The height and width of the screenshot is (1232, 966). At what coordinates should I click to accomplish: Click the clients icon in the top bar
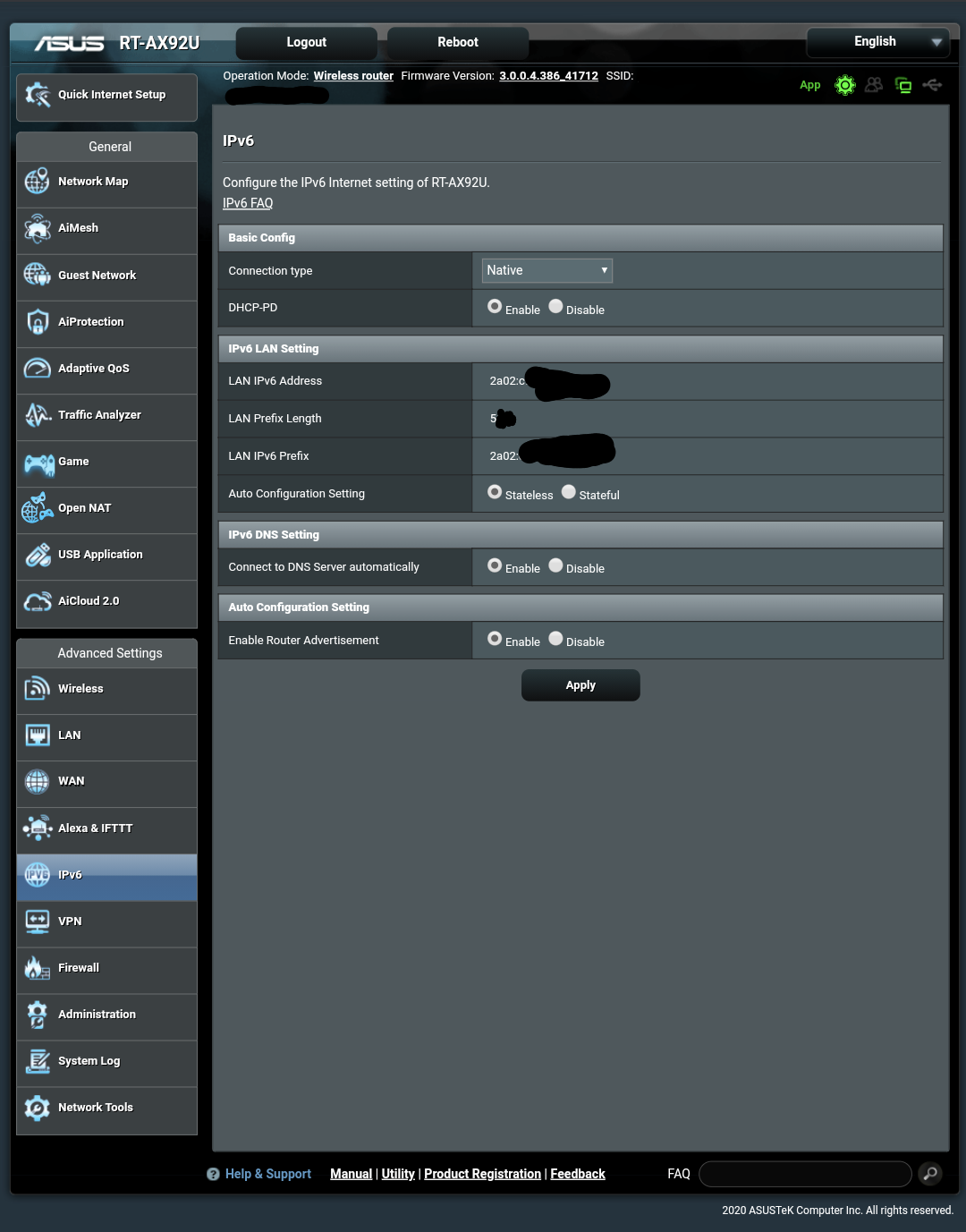(x=874, y=85)
